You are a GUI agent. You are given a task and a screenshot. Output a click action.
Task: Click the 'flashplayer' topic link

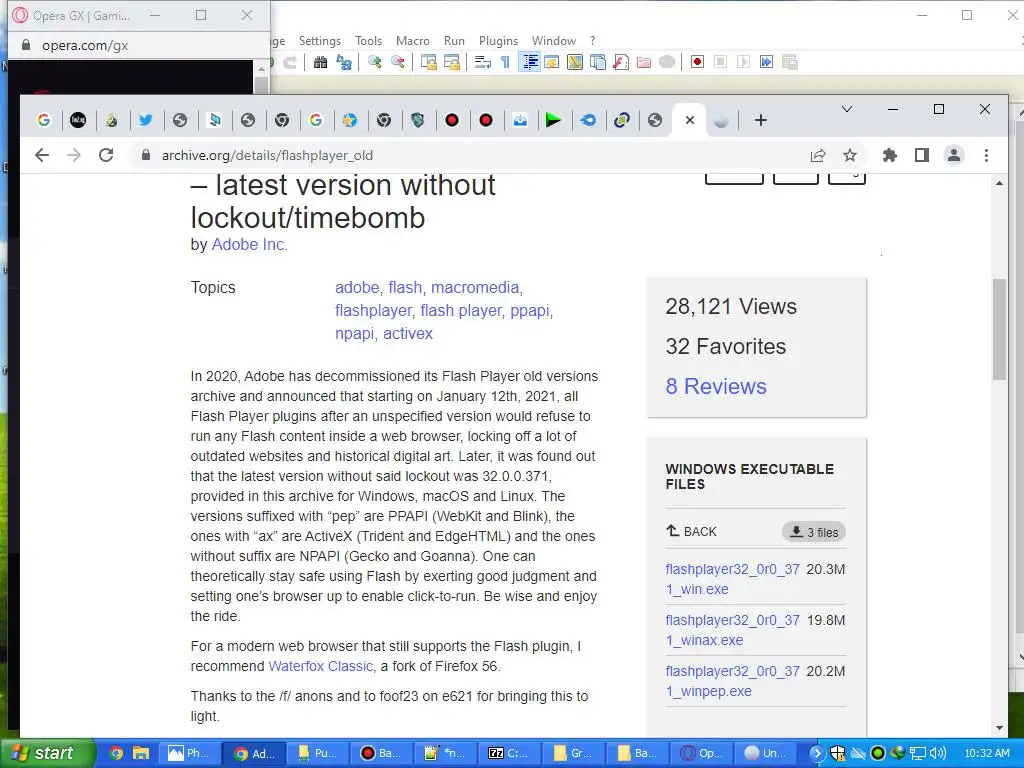[x=374, y=310]
